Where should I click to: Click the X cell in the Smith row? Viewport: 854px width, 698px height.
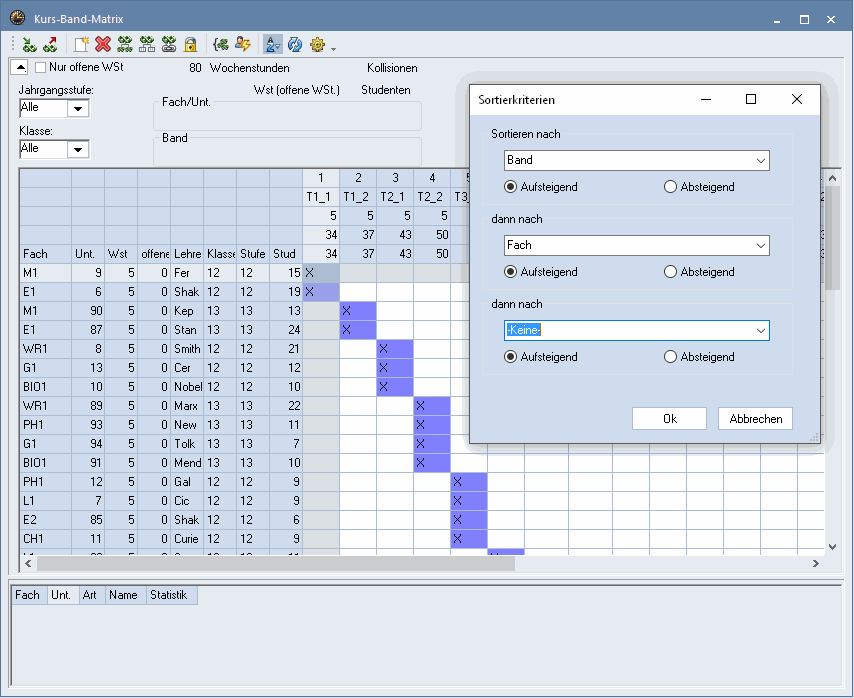coord(395,349)
